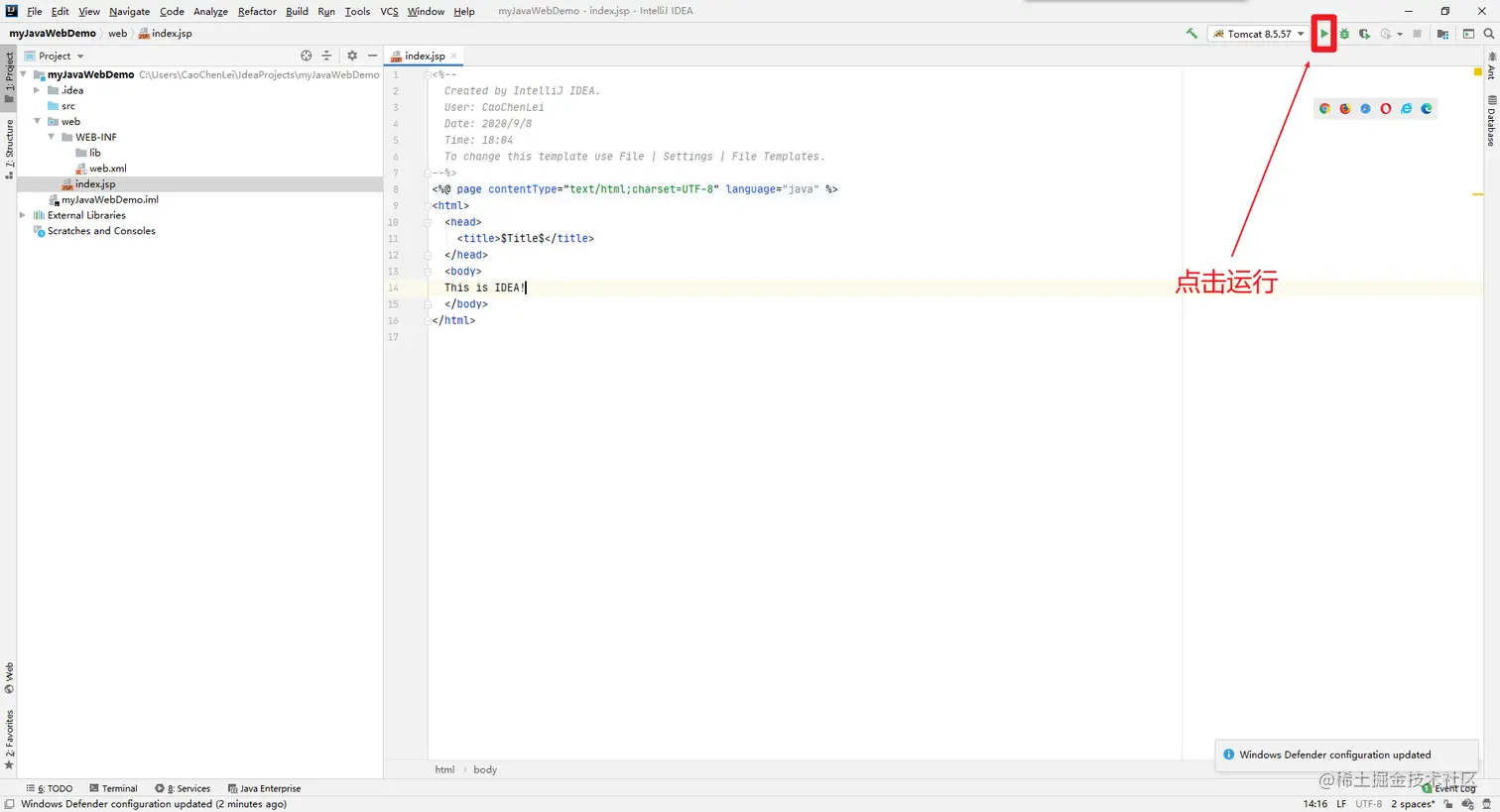
Task: Open the Ant tool window
Action: 1491,65
